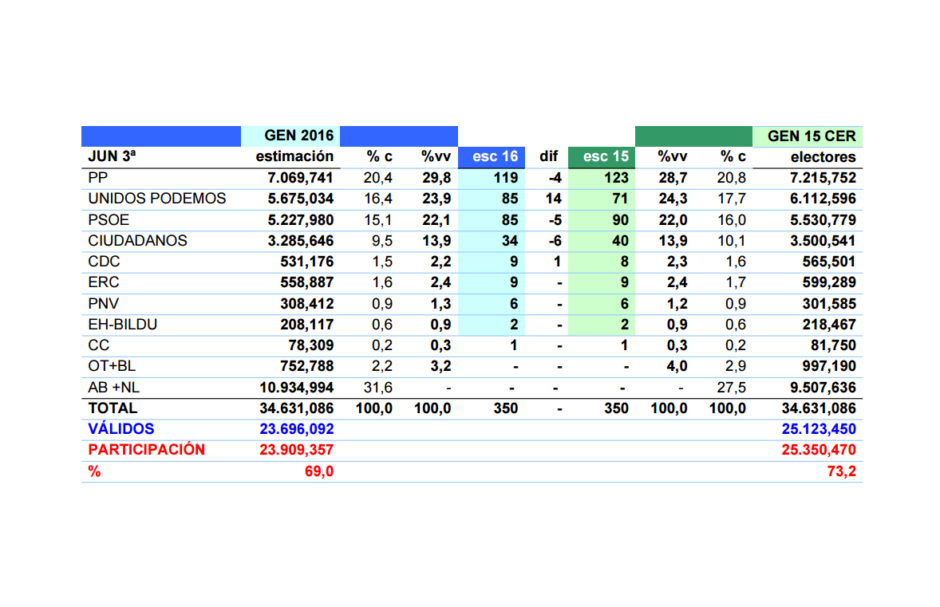
Task: Click PNV estimate value 308,412
Action: 307,304
